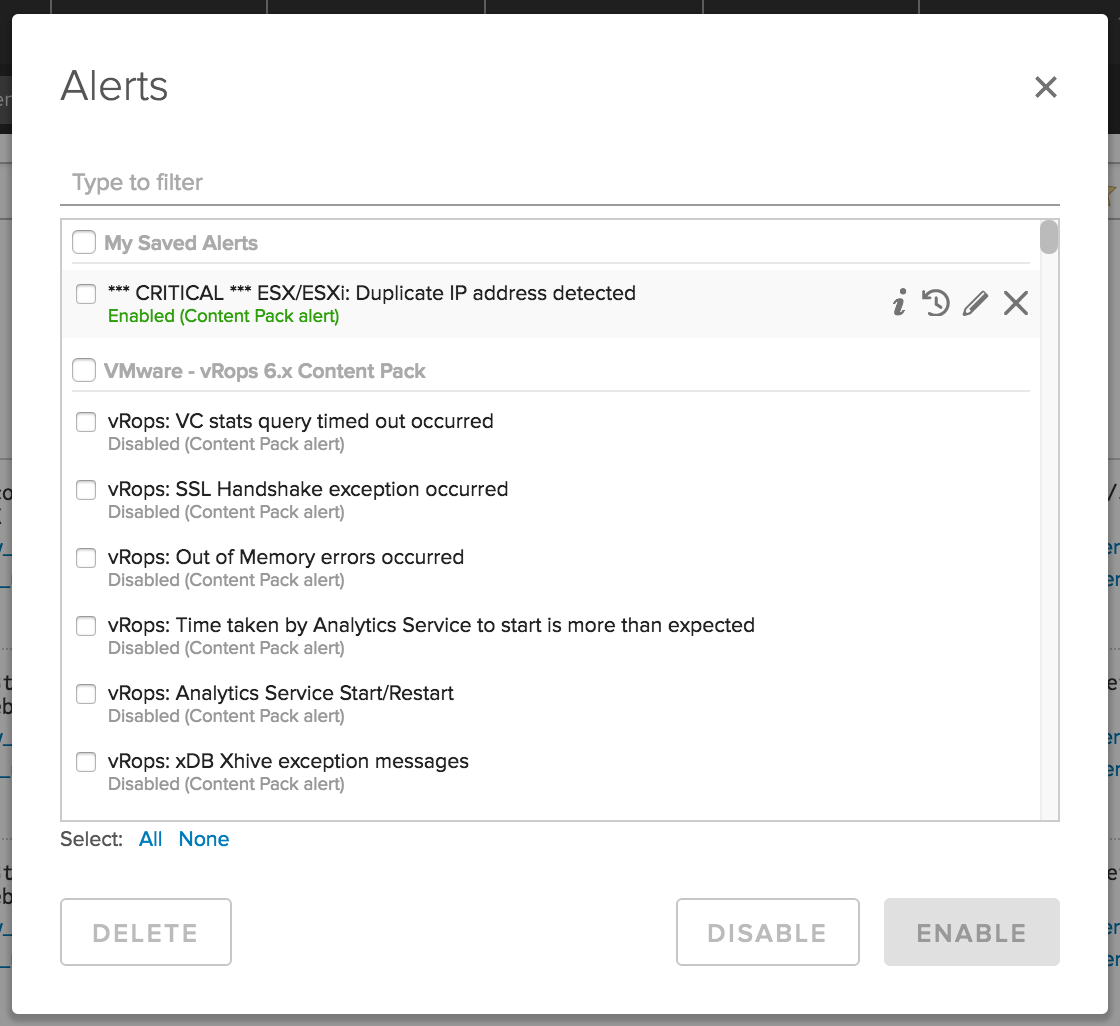Edit the Duplicate IP alert with pencil icon
This screenshot has height=1026, width=1120.
point(975,303)
